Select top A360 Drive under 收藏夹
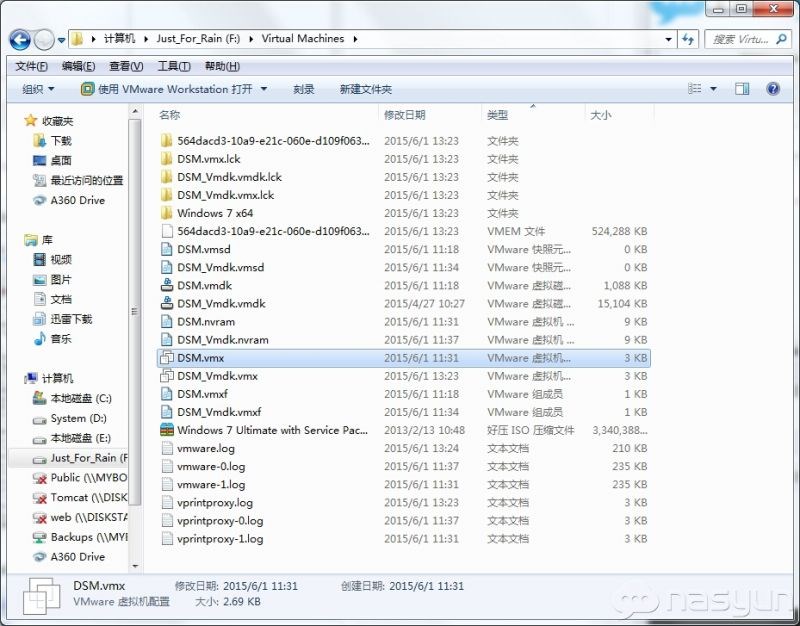The image size is (800, 626). coord(78,201)
